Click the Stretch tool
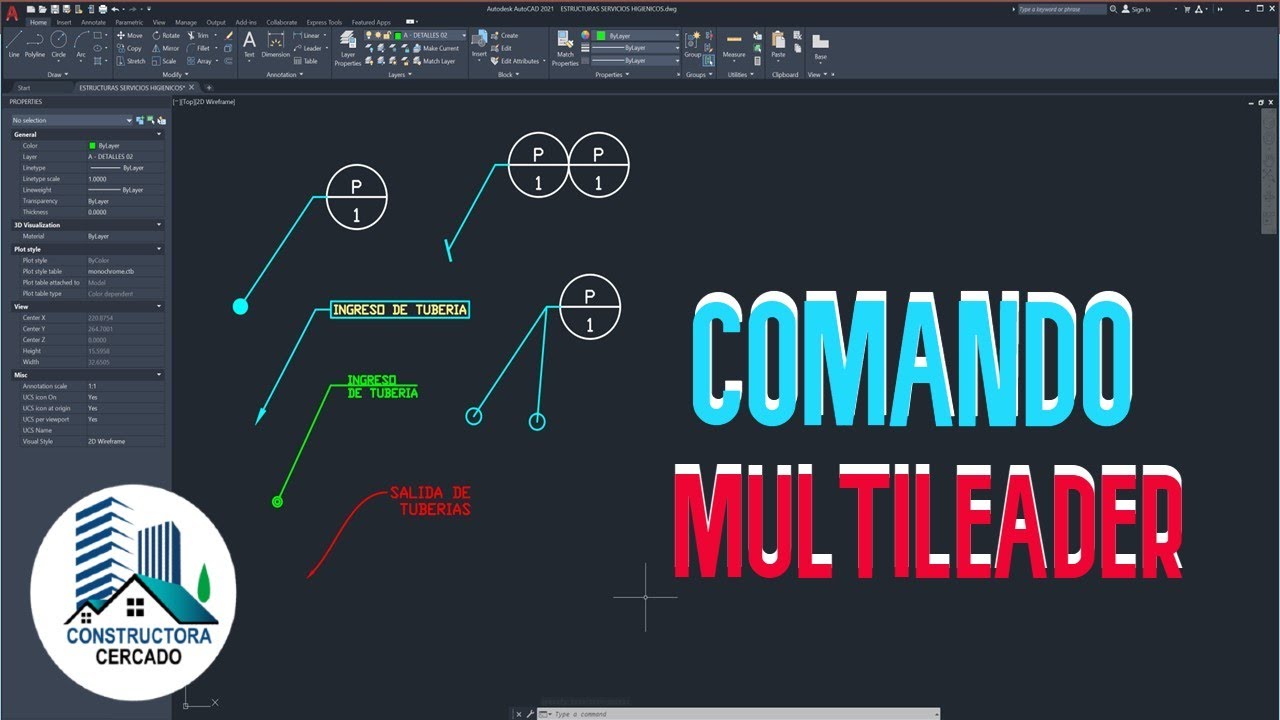1280x720 pixels. 131,61
